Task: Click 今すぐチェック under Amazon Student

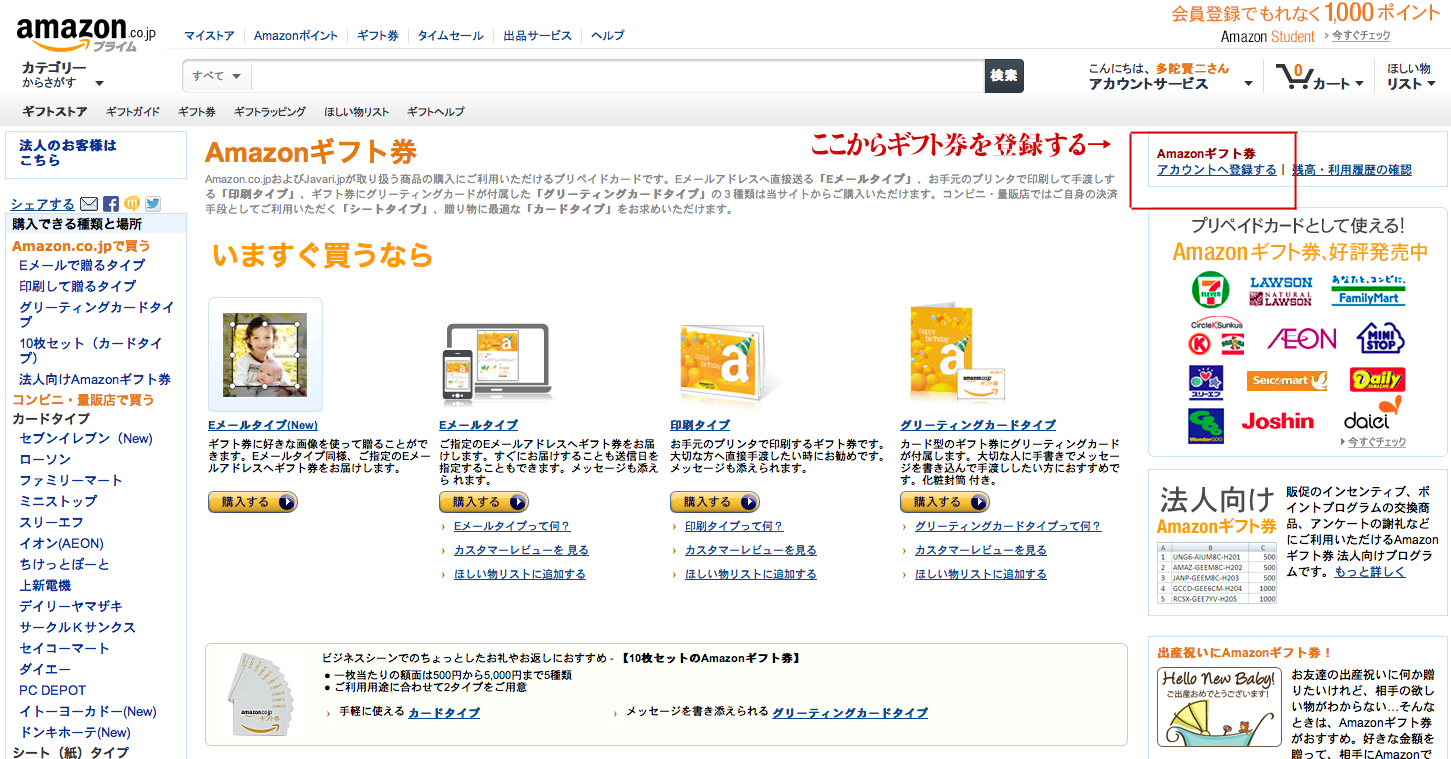Action: point(1362,36)
